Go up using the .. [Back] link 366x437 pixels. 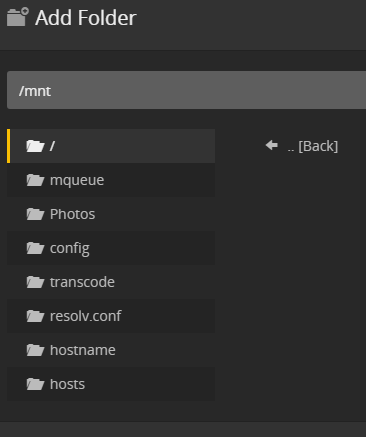[x=313, y=146]
